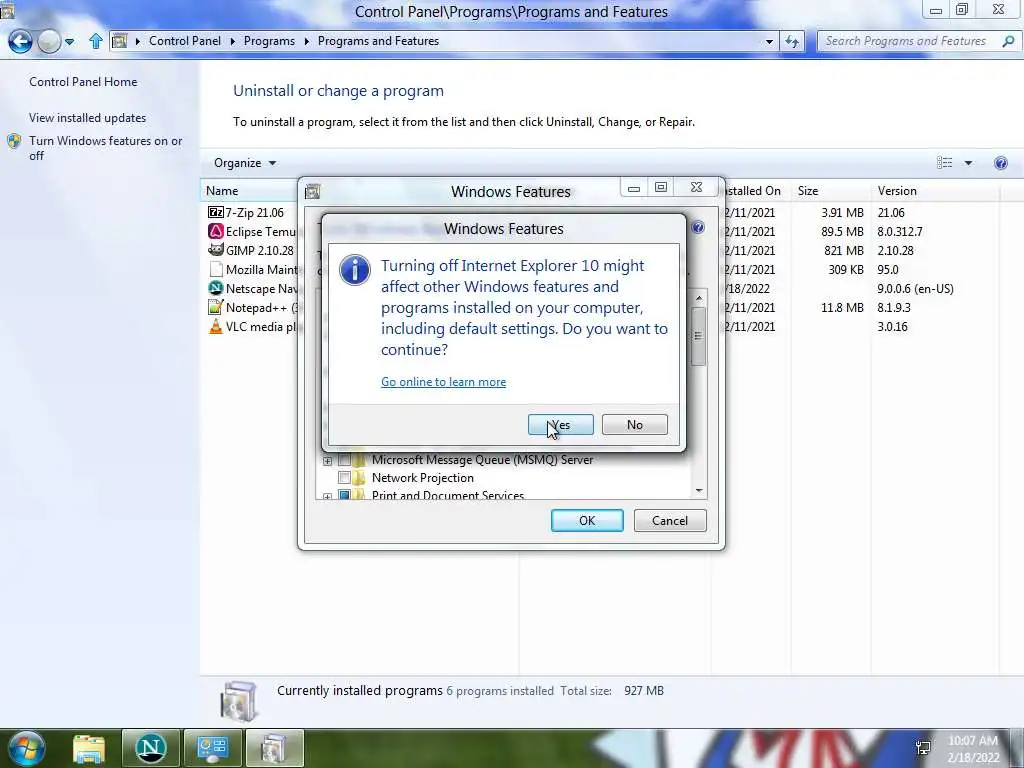Select the Mozilla Maintenance icon
Viewport: 1024px width, 768px height.
coord(216,269)
